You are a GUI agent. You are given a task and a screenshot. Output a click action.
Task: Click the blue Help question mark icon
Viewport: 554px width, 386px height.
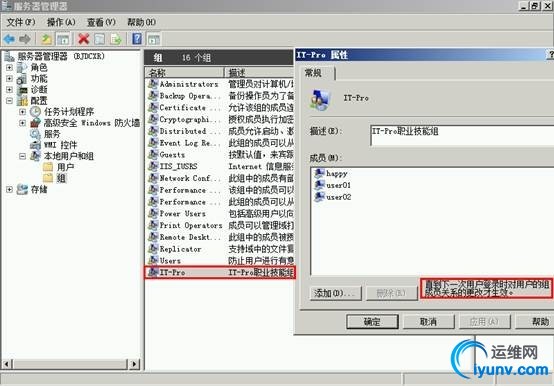click(x=137, y=38)
